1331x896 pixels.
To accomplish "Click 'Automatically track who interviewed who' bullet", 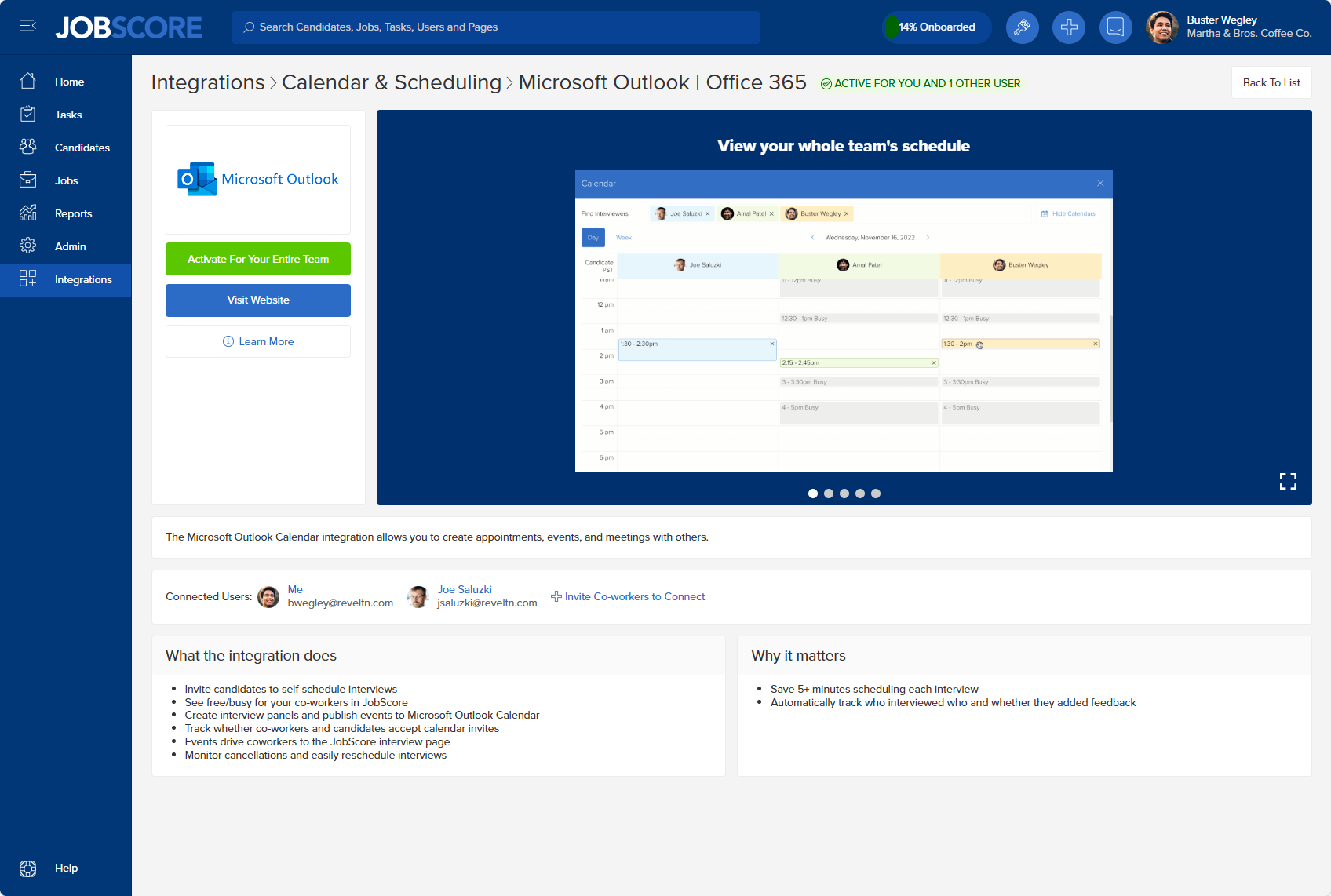I will [x=954, y=703].
